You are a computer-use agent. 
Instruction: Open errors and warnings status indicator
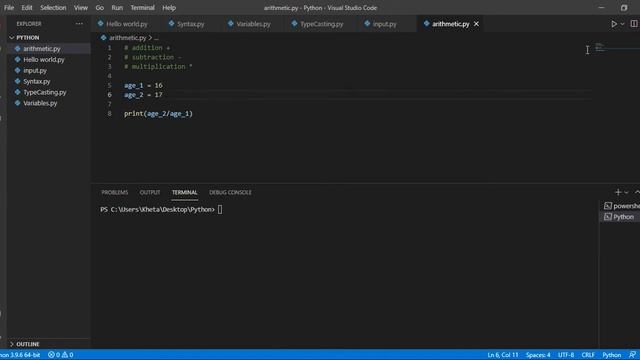click(60, 355)
